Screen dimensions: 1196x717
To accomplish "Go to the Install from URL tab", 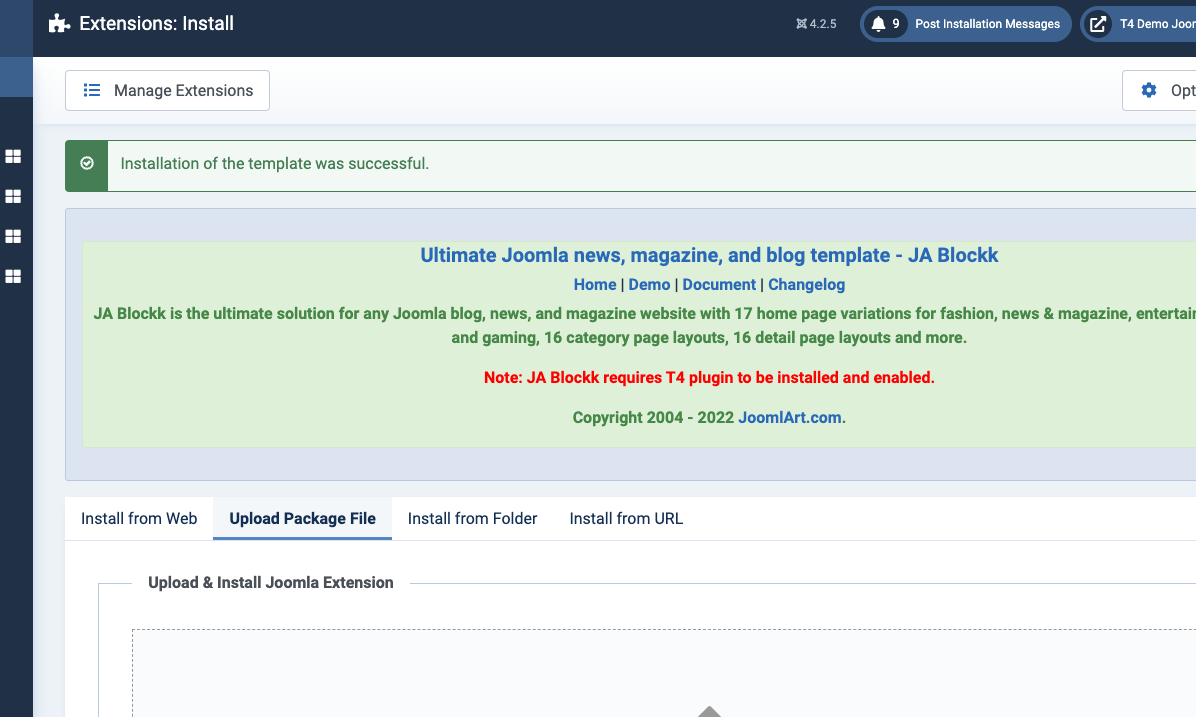I will [x=626, y=518].
